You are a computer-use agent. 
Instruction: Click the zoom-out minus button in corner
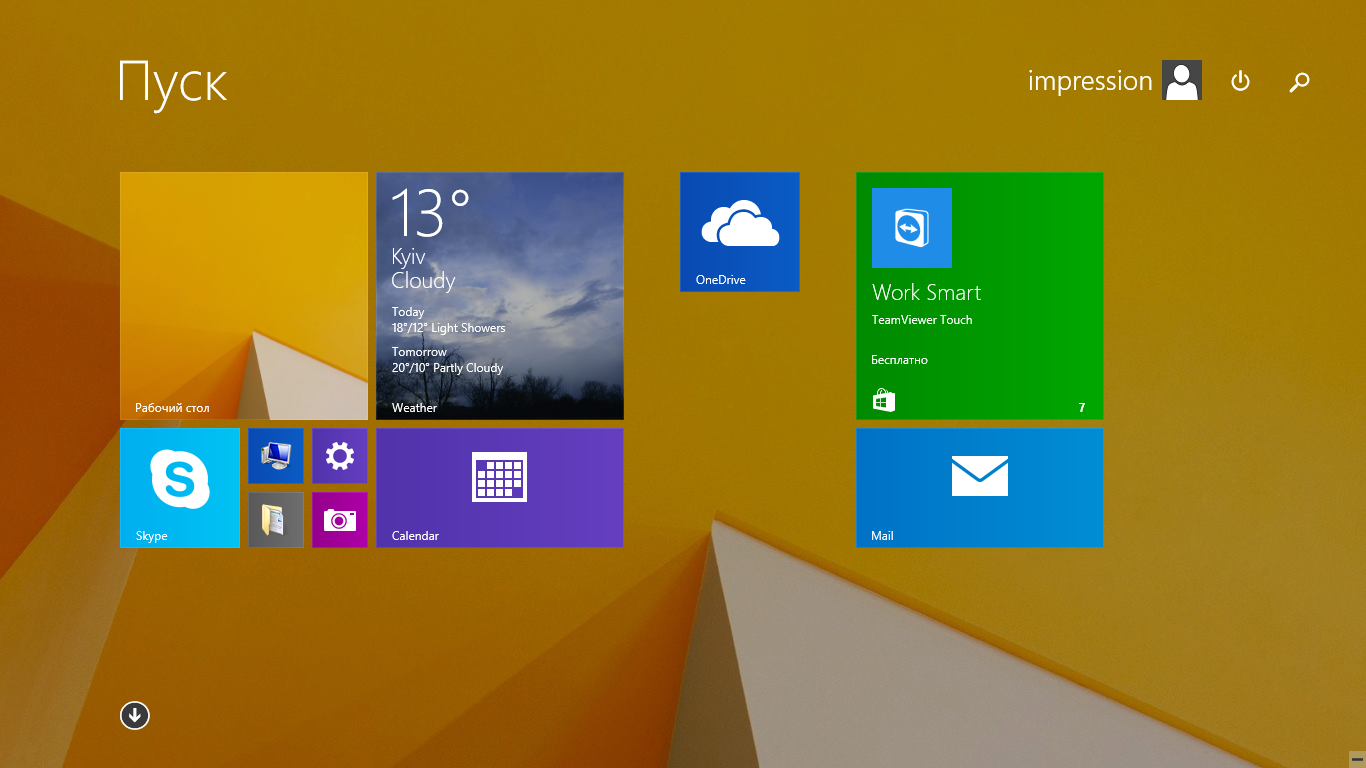point(1356,760)
